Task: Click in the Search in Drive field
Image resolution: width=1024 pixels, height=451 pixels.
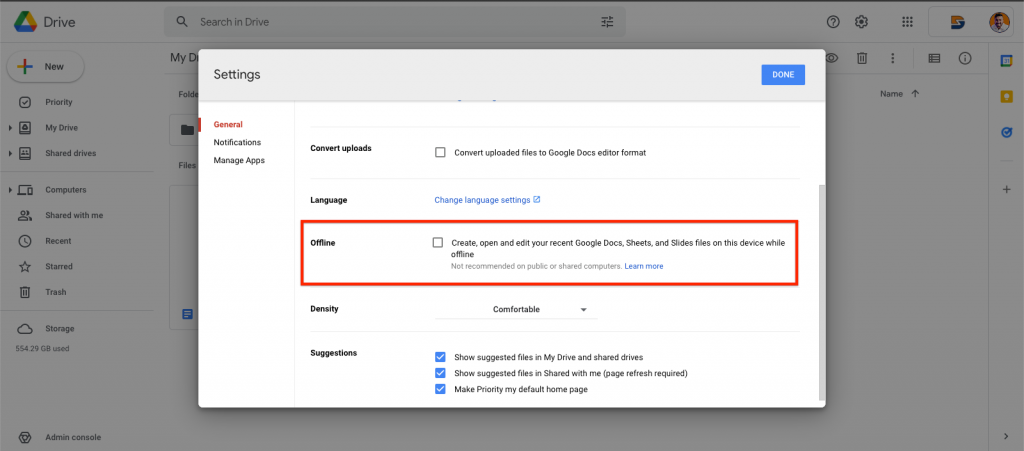Action: (394, 22)
